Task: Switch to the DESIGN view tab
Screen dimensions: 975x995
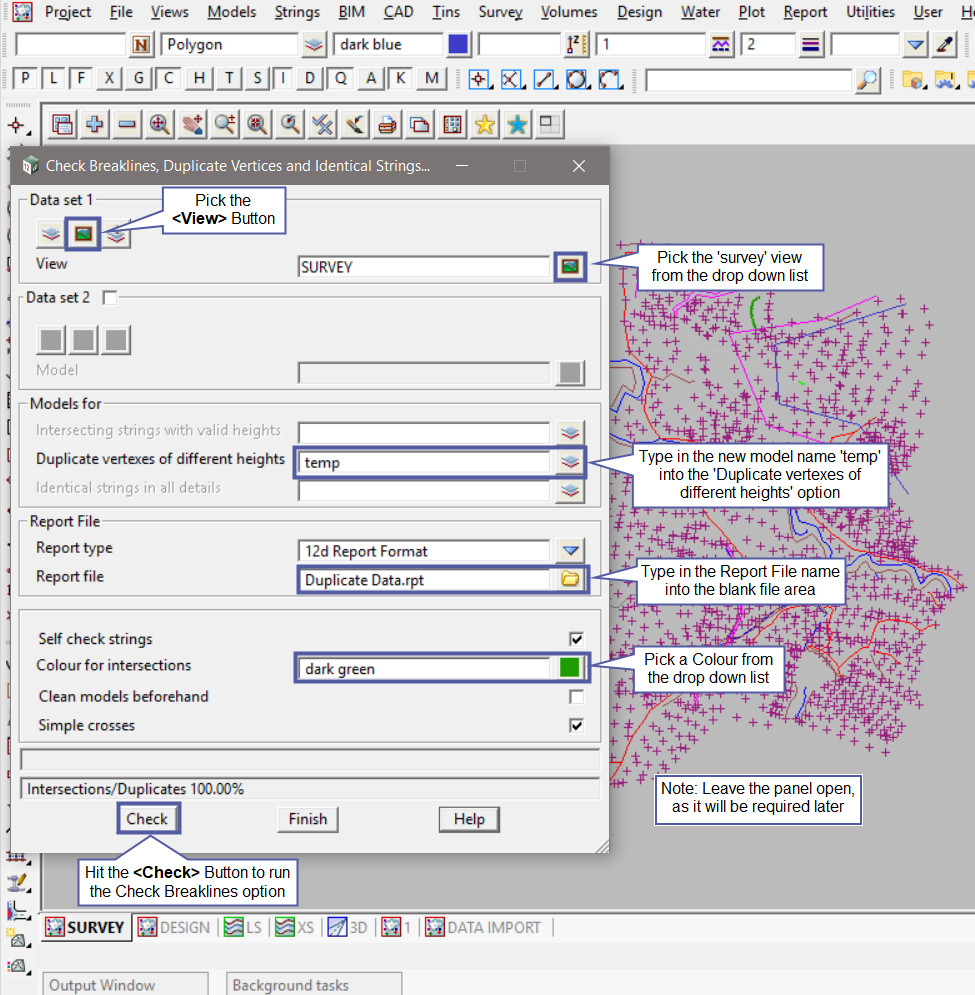Action: coord(175,927)
